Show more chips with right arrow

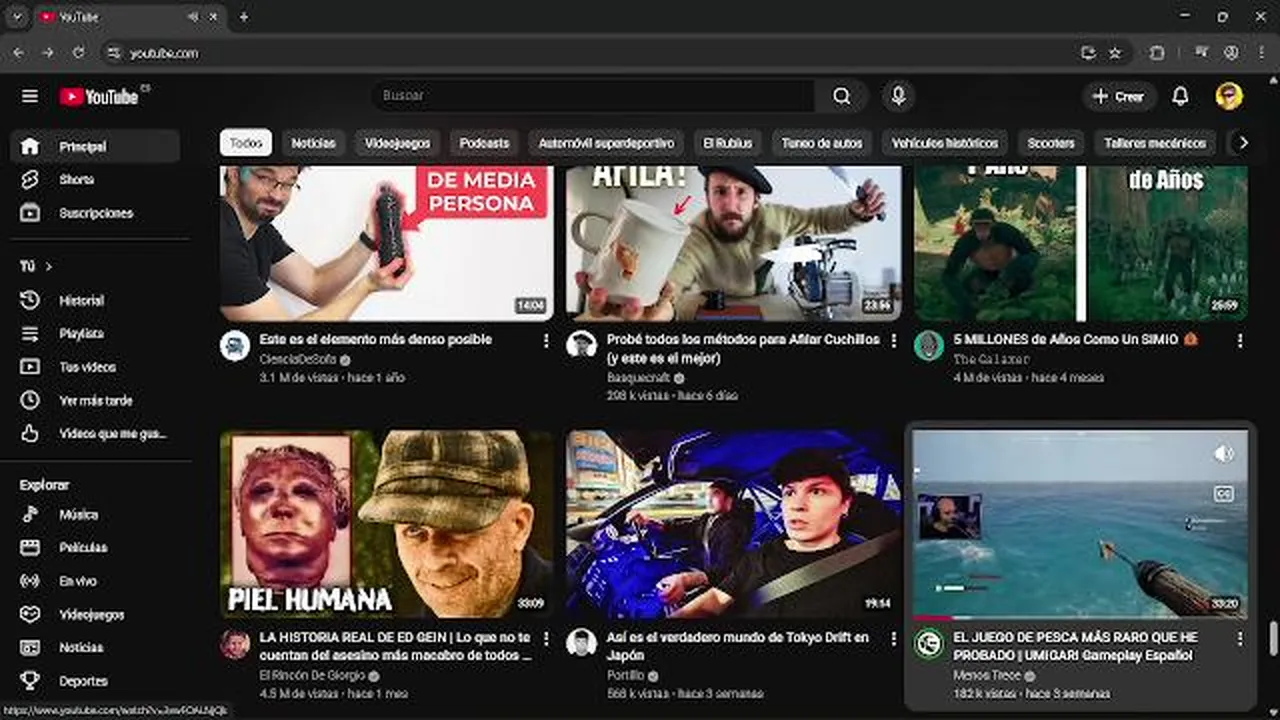pyautogui.click(x=1243, y=143)
